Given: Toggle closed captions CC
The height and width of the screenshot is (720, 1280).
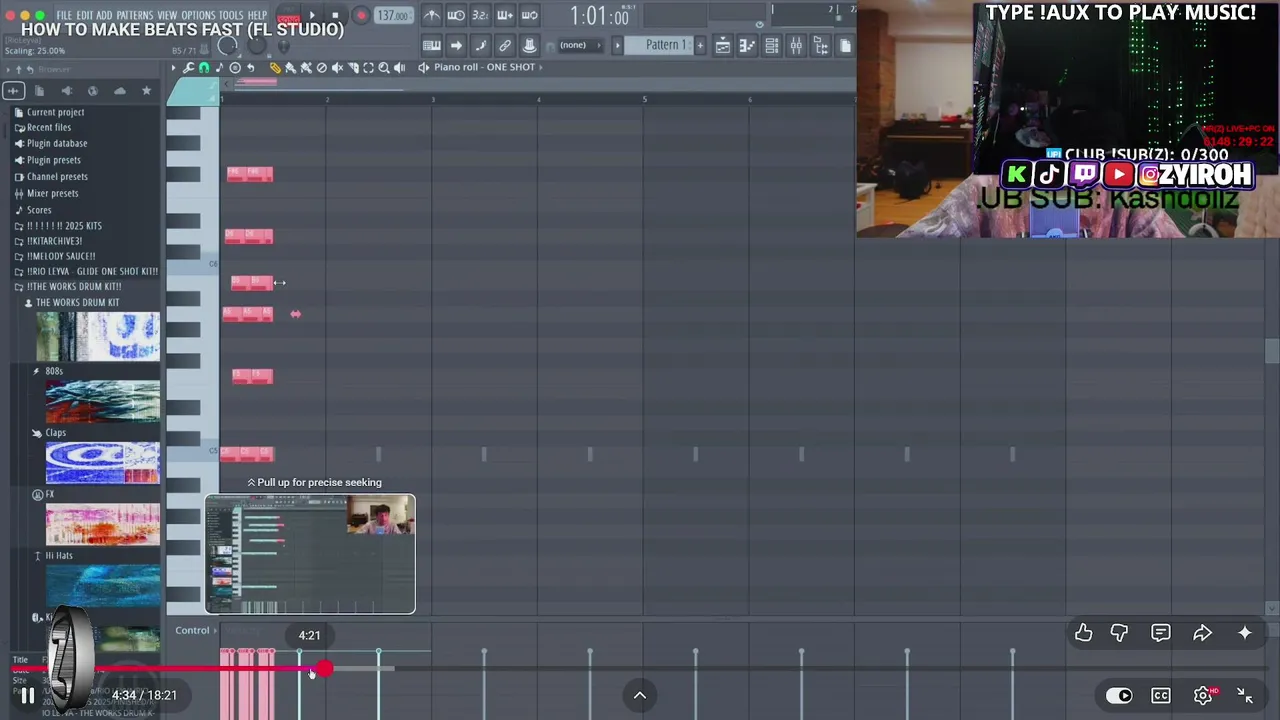Looking at the screenshot, I should [1160, 696].
